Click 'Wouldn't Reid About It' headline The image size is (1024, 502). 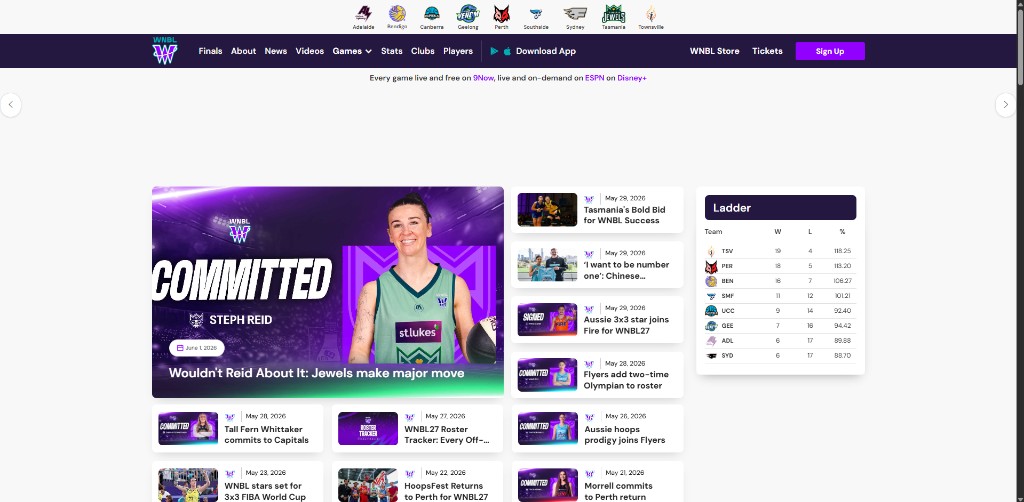point(317,373)
